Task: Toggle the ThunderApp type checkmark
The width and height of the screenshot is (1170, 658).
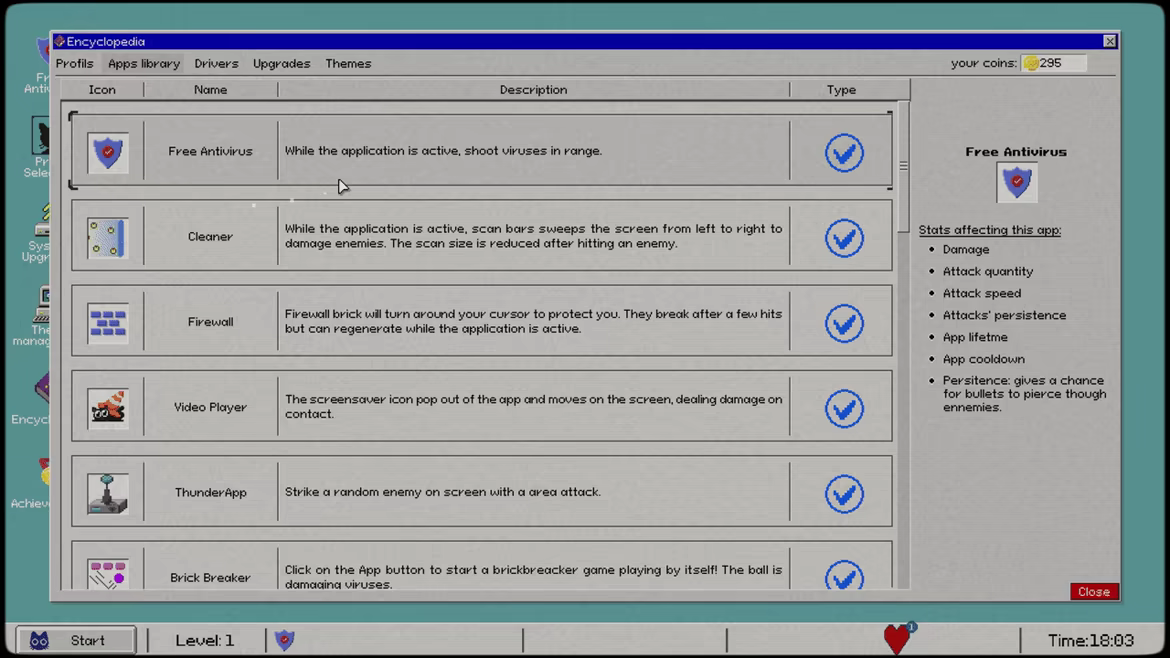Action: 844,493
